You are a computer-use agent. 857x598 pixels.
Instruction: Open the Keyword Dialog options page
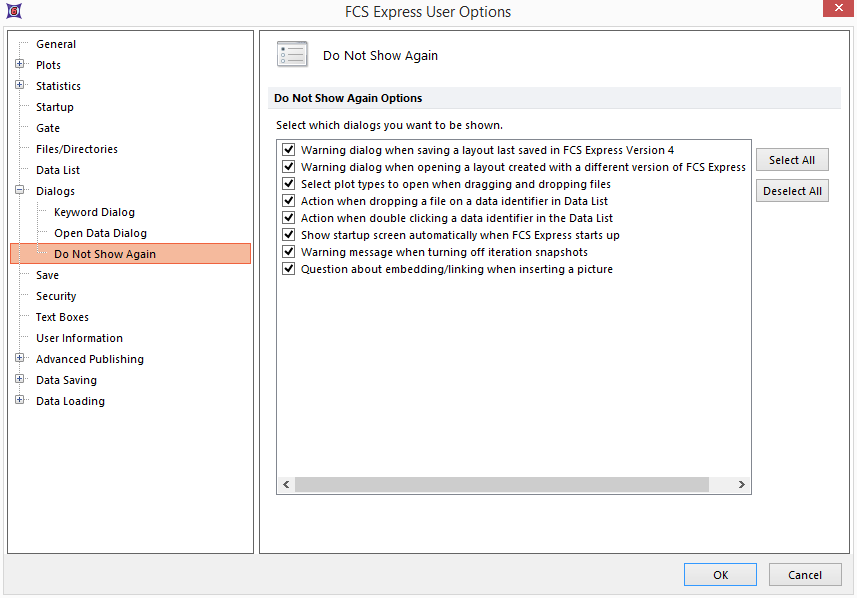coord(94,212)
